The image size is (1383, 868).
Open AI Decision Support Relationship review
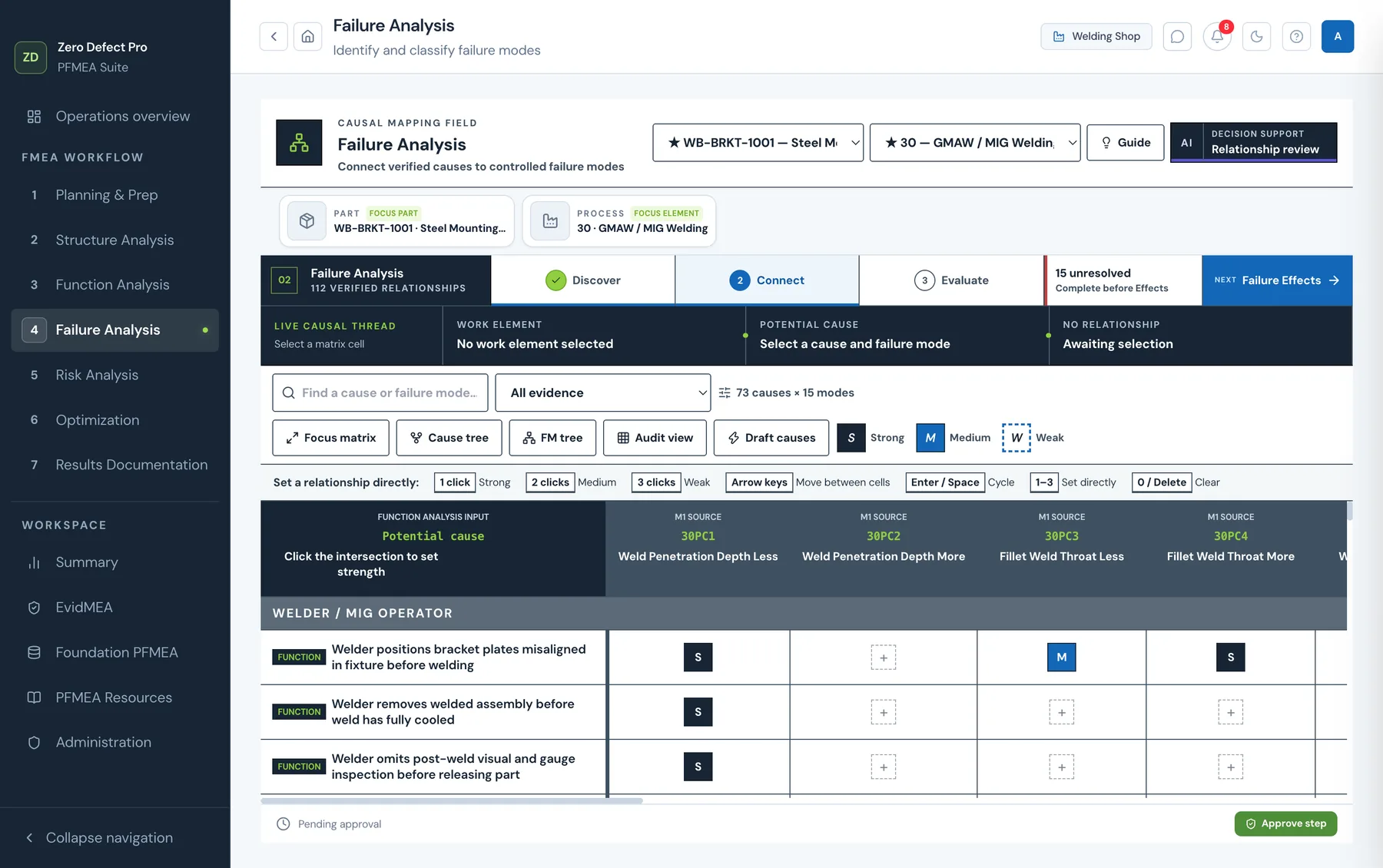coord(1254,142)
